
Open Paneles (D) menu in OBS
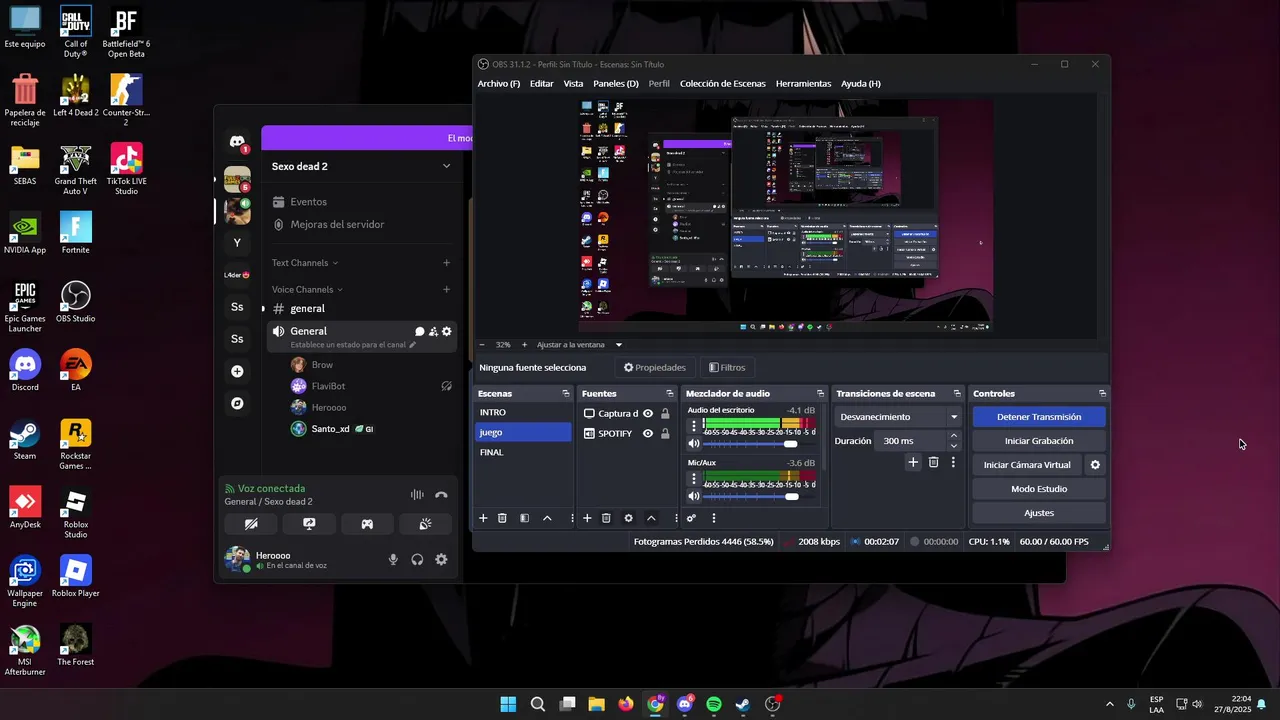(616, 84)
